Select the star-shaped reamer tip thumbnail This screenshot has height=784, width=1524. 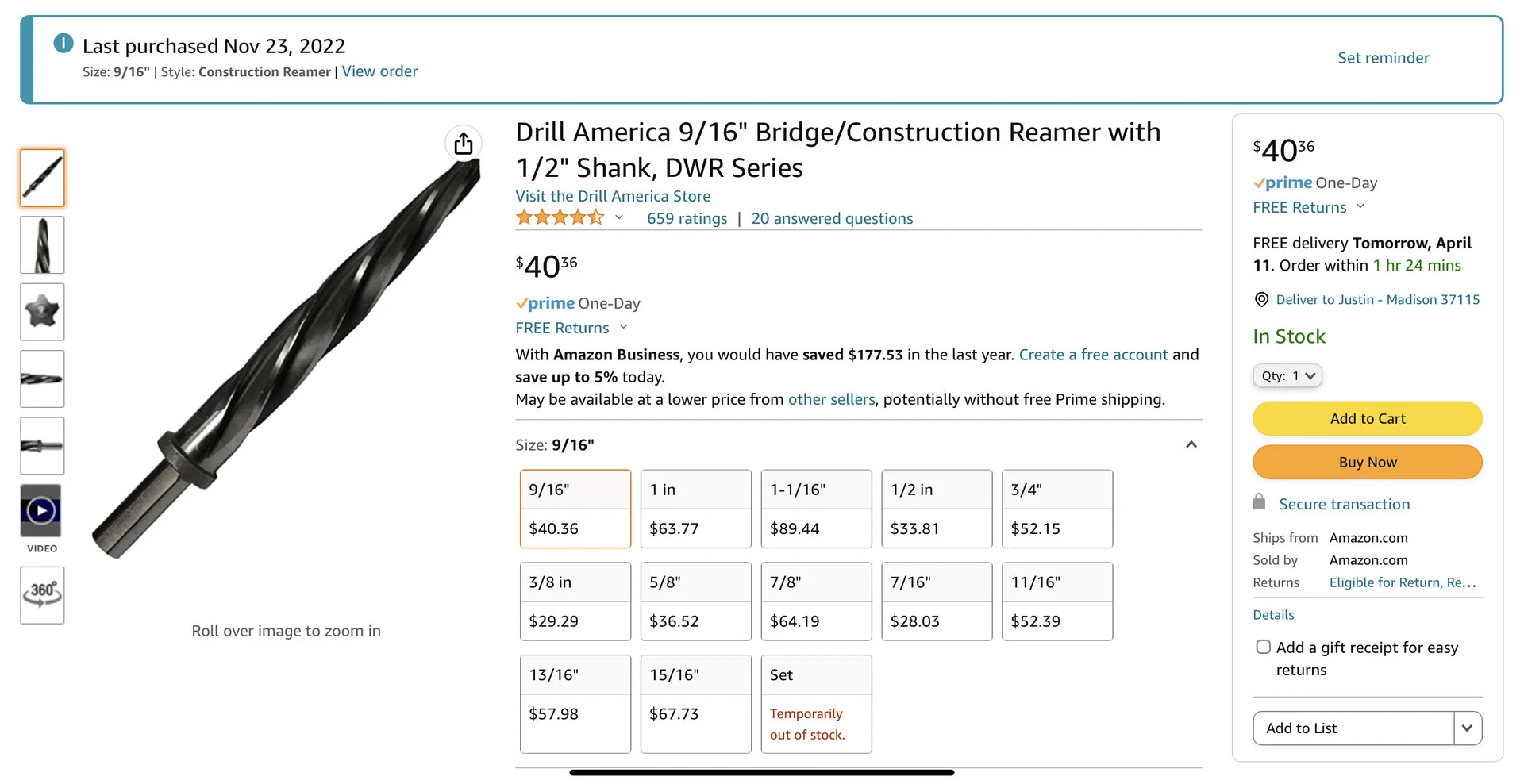[42, 312]
